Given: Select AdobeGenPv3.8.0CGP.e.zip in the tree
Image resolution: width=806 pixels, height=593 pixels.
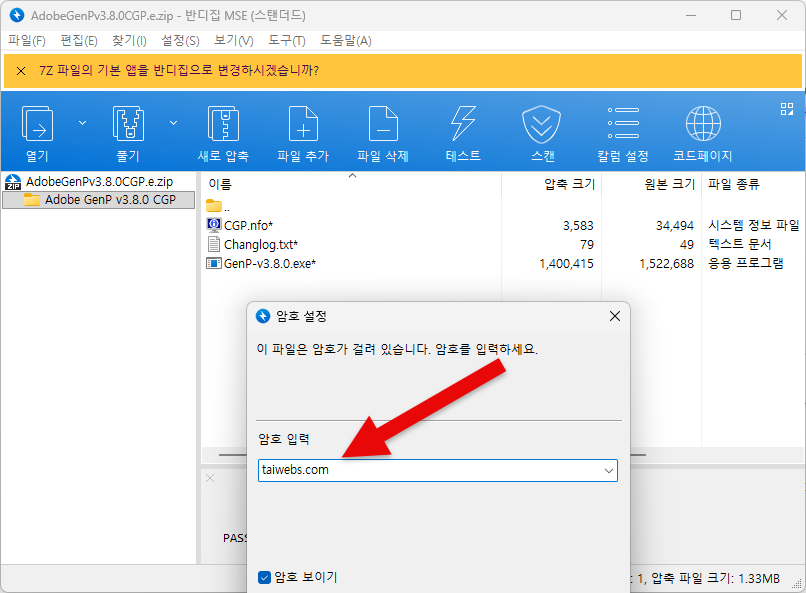Looking at the screenshot, I should [x=99, y=181].
